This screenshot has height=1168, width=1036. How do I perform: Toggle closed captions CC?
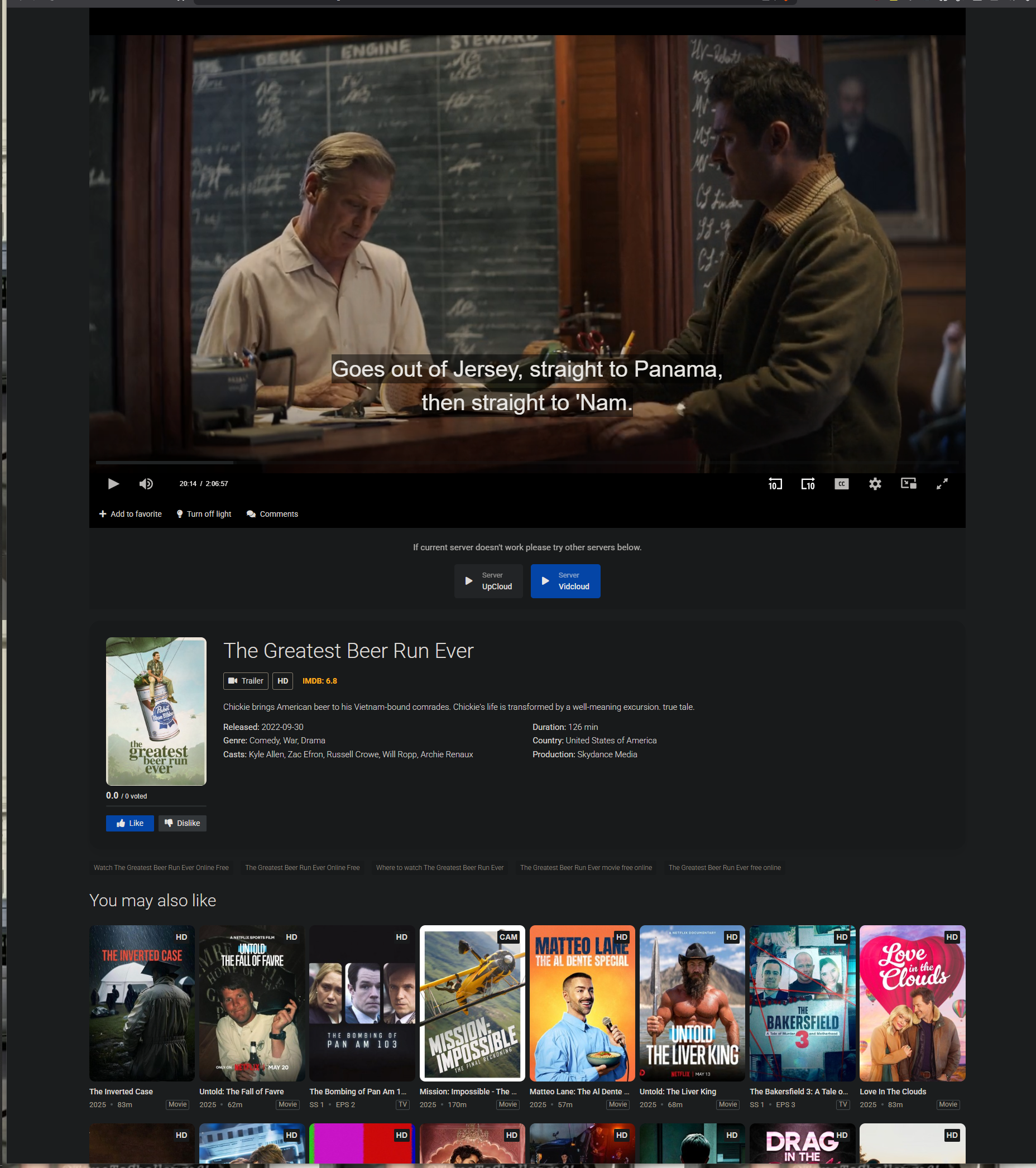click(841, 484)
